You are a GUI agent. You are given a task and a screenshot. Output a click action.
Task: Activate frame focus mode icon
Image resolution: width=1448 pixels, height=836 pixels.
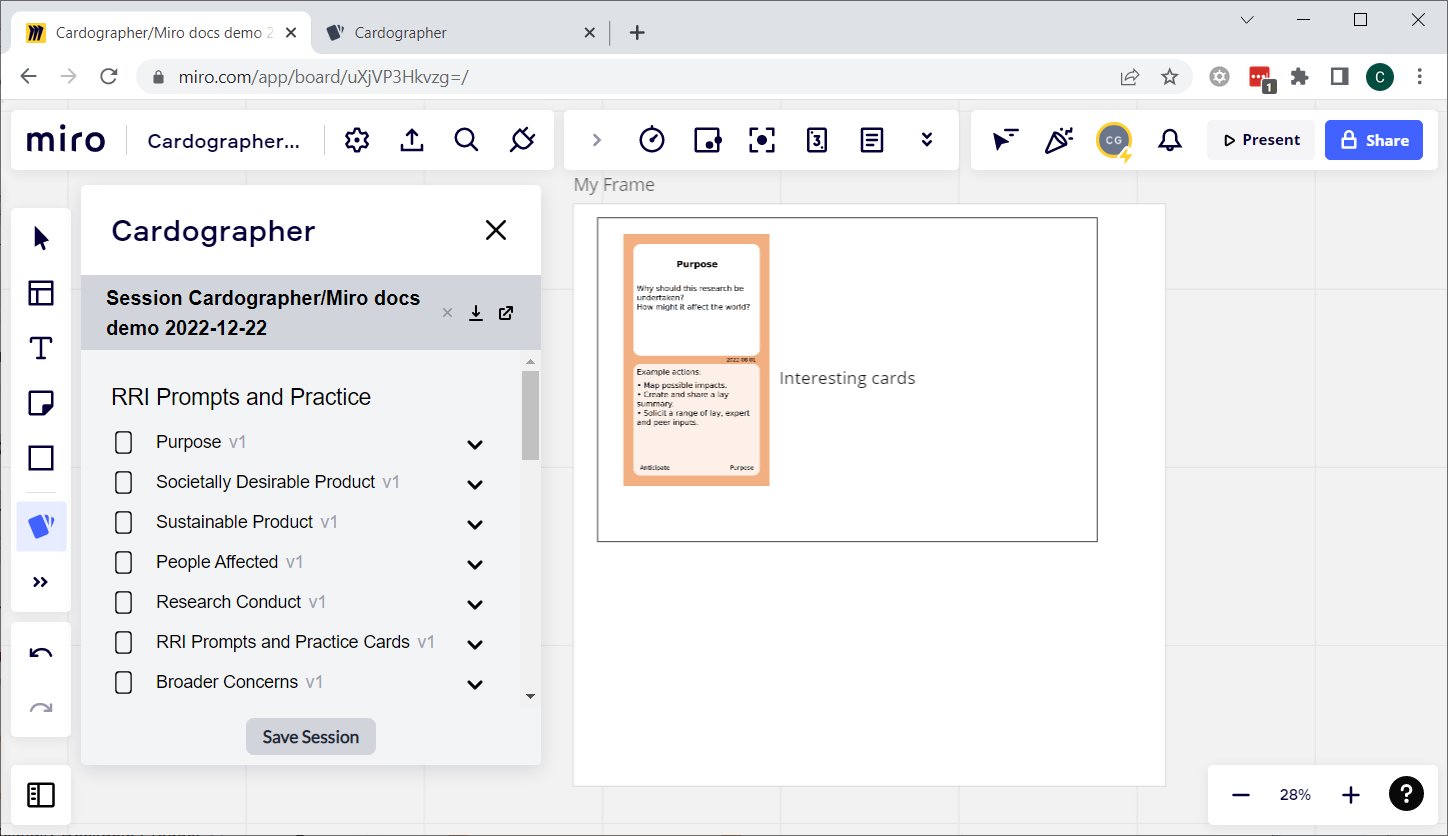(x=762, y=140)
